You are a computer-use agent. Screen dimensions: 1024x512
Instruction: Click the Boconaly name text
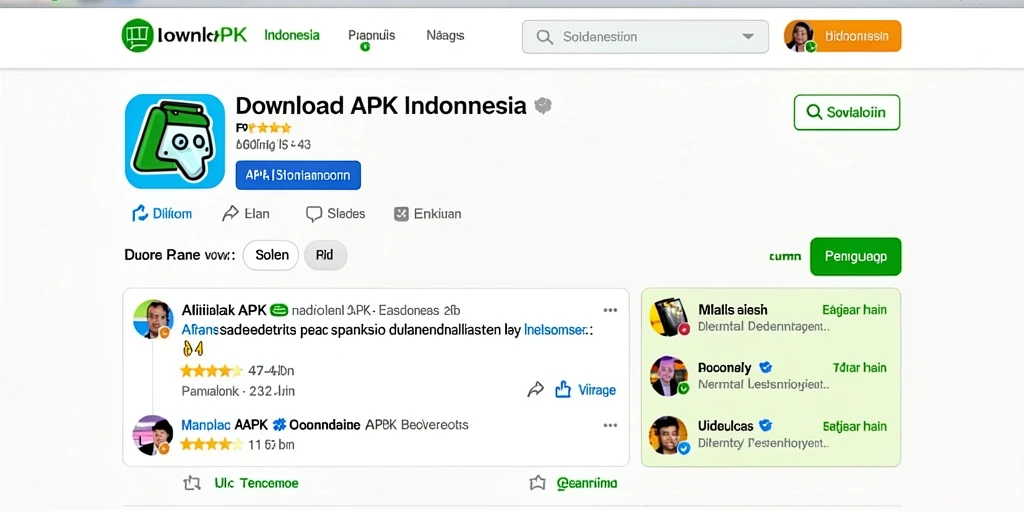coord(724,368)
